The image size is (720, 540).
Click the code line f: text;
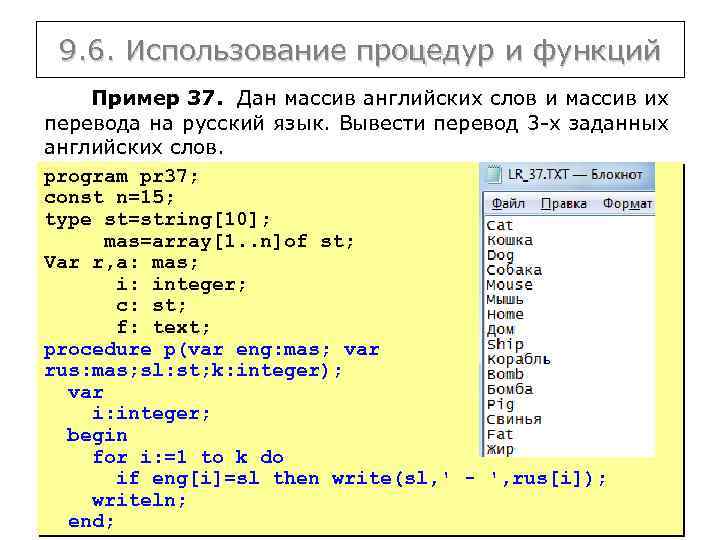click(x=163, y=327)
